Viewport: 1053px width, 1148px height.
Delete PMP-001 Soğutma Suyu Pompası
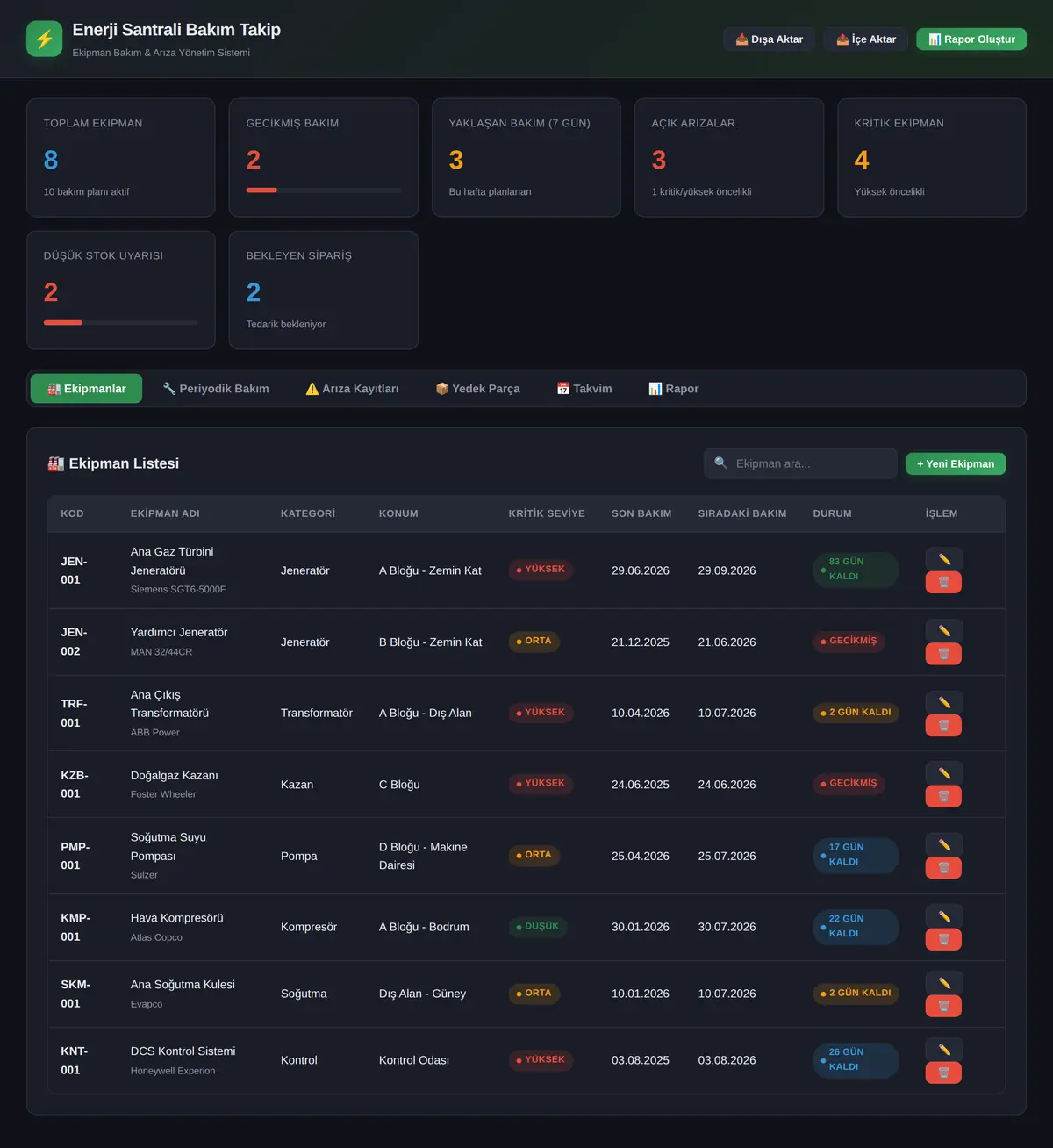tap(943, 867)
